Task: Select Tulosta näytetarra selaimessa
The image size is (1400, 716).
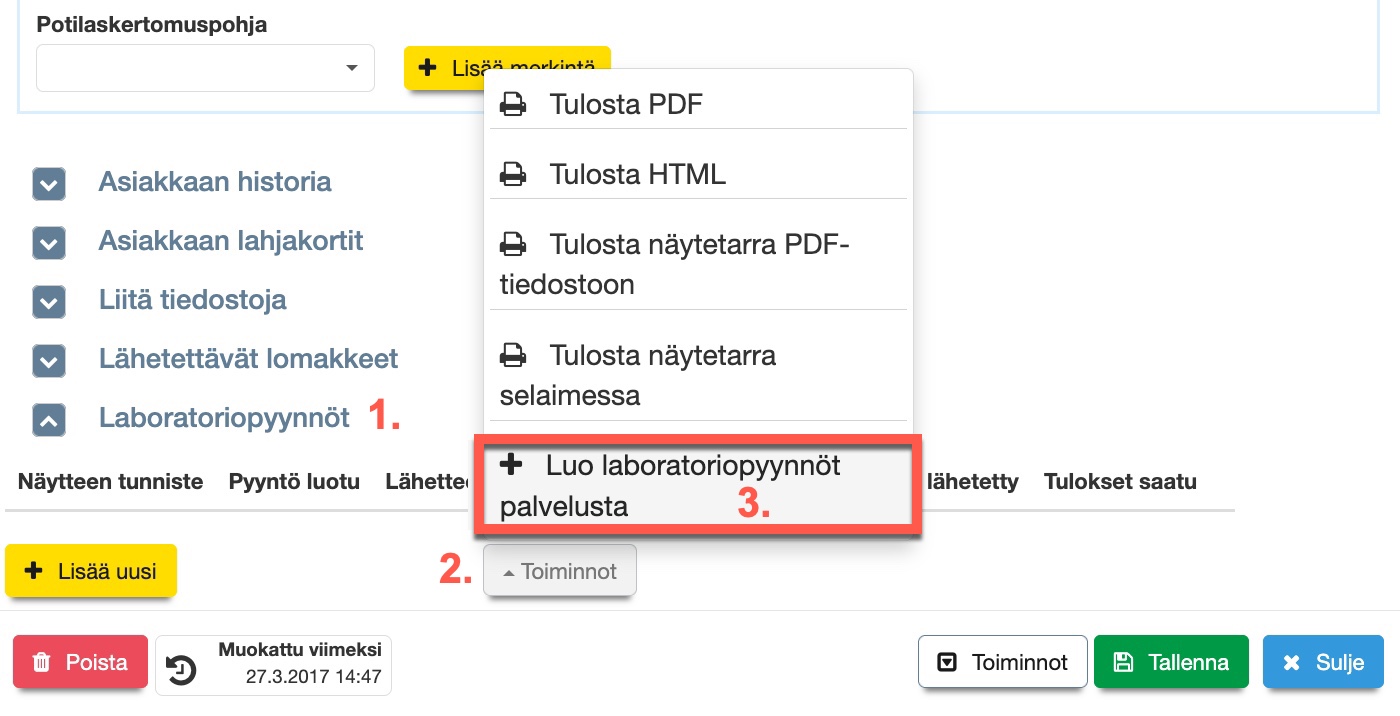Action: coord(697,375)
